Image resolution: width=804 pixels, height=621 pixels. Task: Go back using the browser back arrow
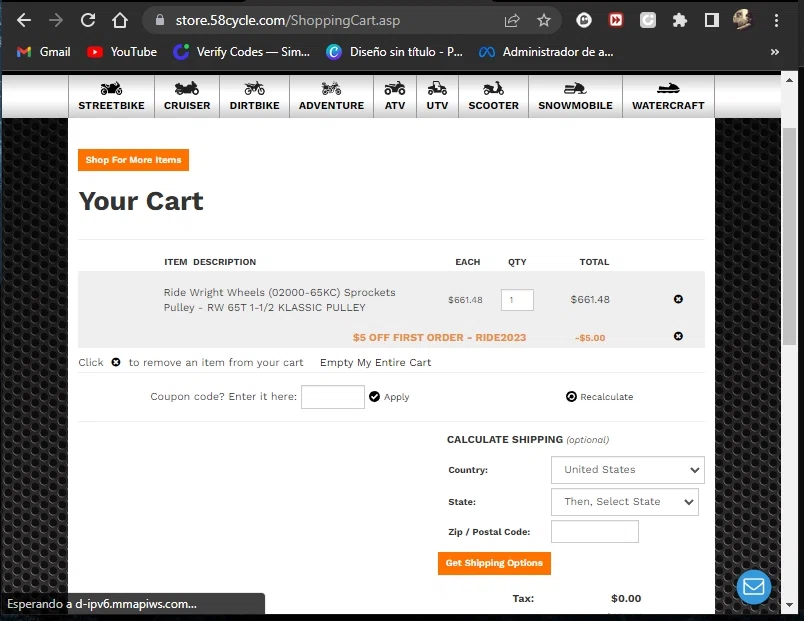click(x=24, y=21)
